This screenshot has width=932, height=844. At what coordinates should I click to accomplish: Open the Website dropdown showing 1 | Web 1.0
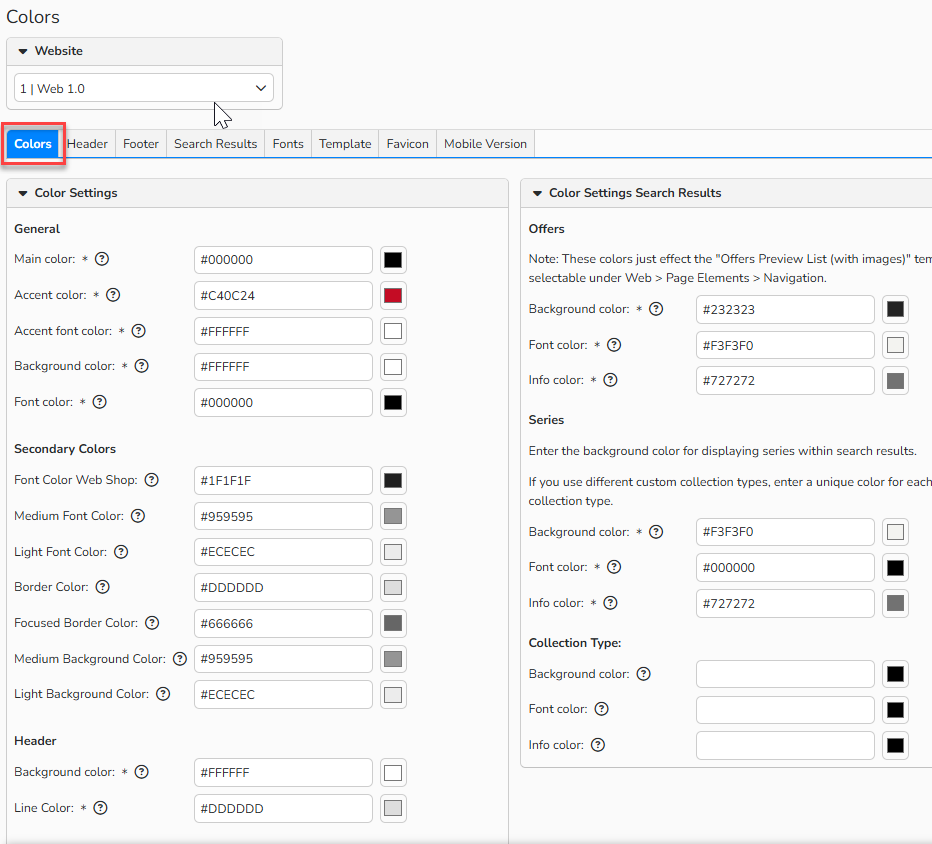(x=144, y=88)
